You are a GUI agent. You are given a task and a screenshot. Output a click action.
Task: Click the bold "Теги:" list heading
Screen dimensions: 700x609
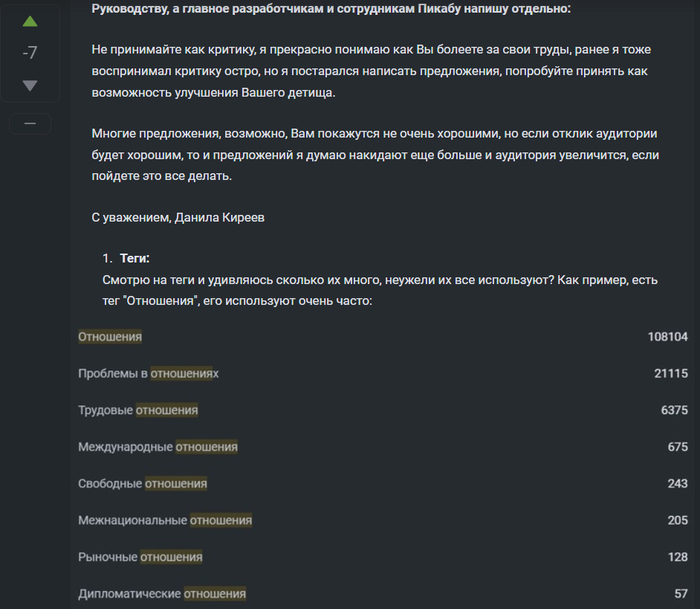(x=134, y=258)
